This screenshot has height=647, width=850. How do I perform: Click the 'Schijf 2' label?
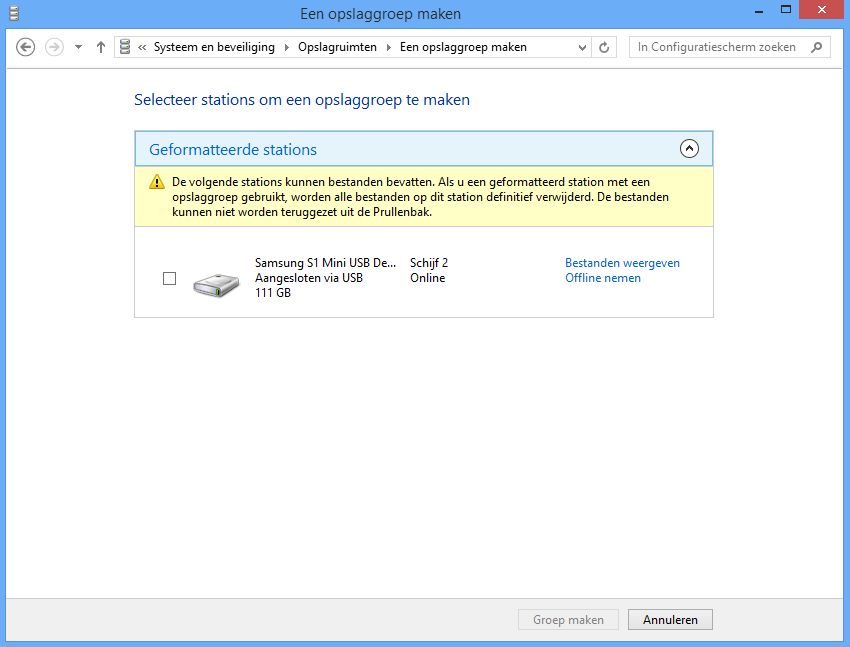429,263
